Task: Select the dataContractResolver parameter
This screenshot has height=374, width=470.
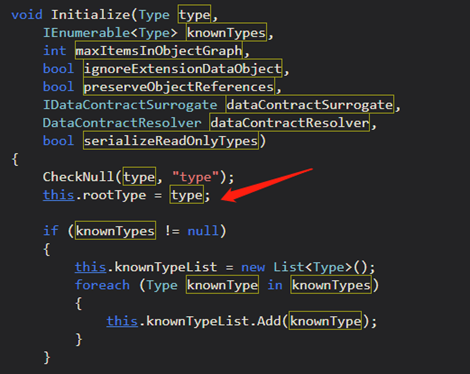Action: click(x=290, y=122)
